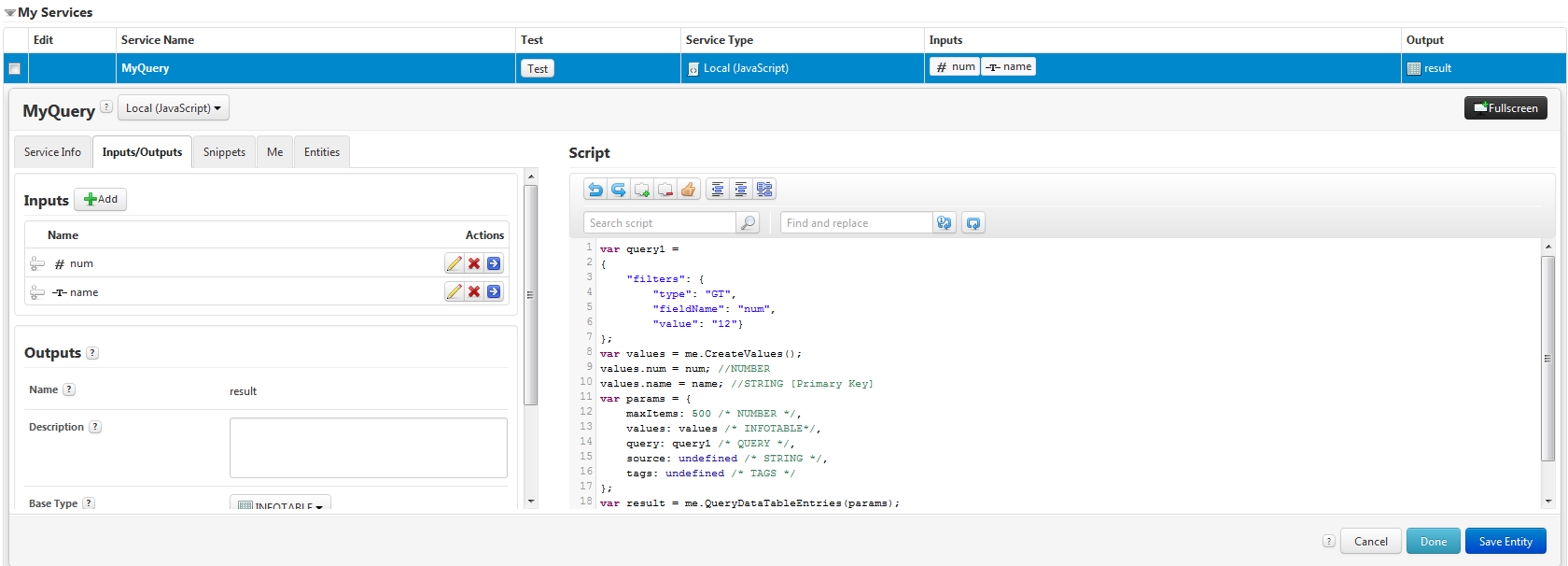Redo the last script edit
This screenshot has width=1568, height=566.
(x=618, y=190)
